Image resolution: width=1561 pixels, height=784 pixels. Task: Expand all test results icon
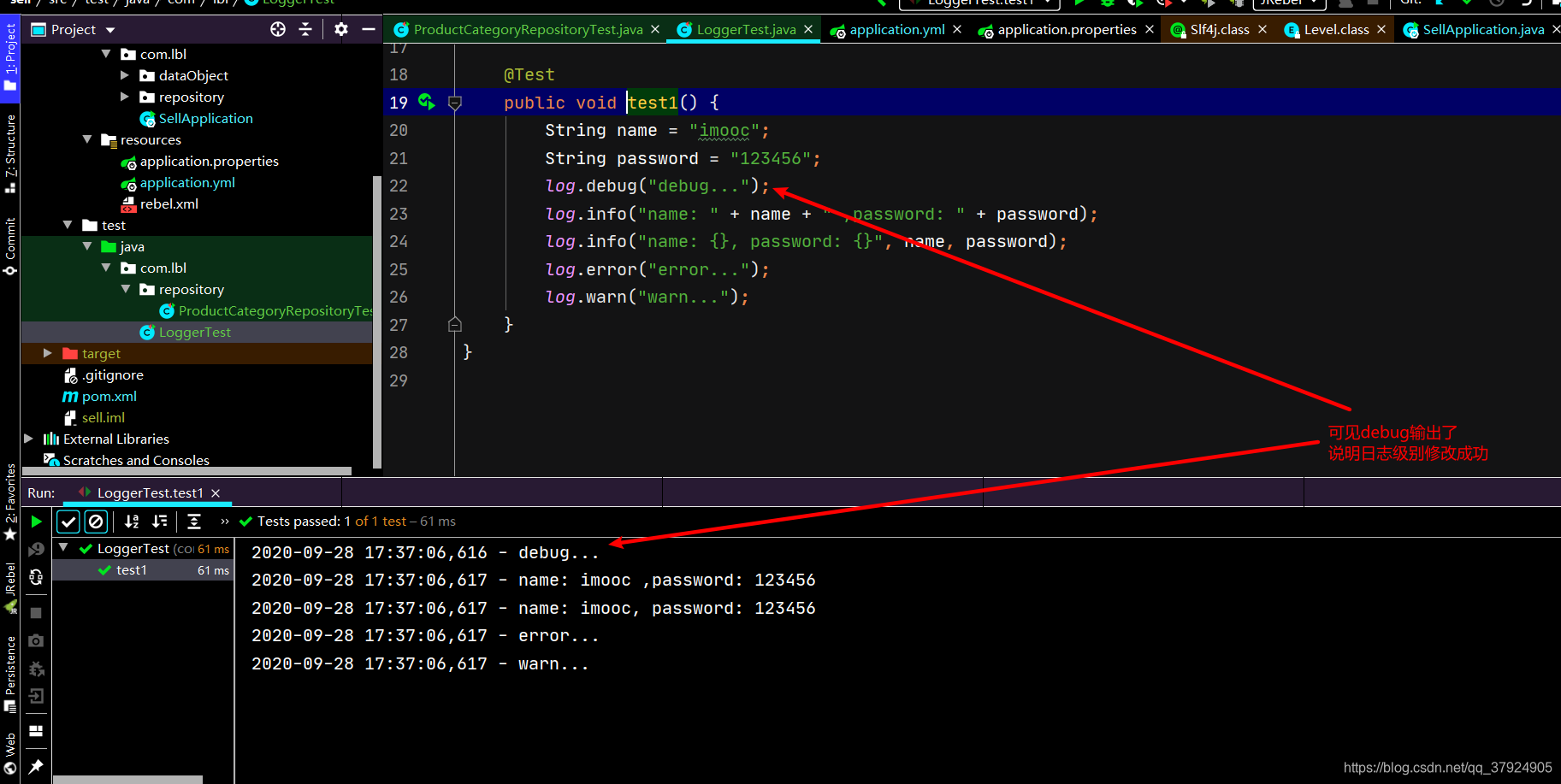pyautogui.click(x=194, y=522)
